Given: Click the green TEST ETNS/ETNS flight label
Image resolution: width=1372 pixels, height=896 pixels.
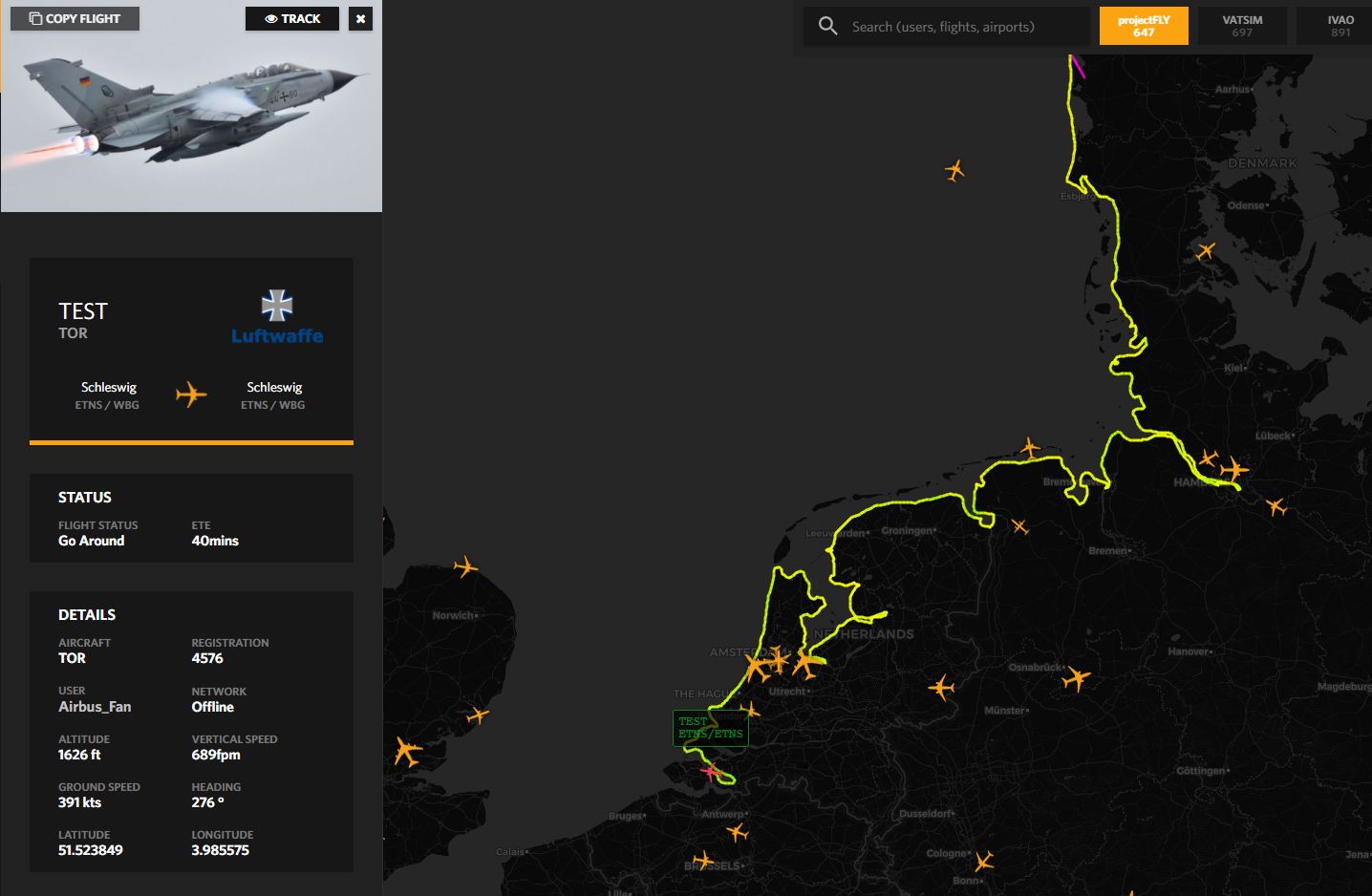Looking at the screenshot, I should point(710,728).
